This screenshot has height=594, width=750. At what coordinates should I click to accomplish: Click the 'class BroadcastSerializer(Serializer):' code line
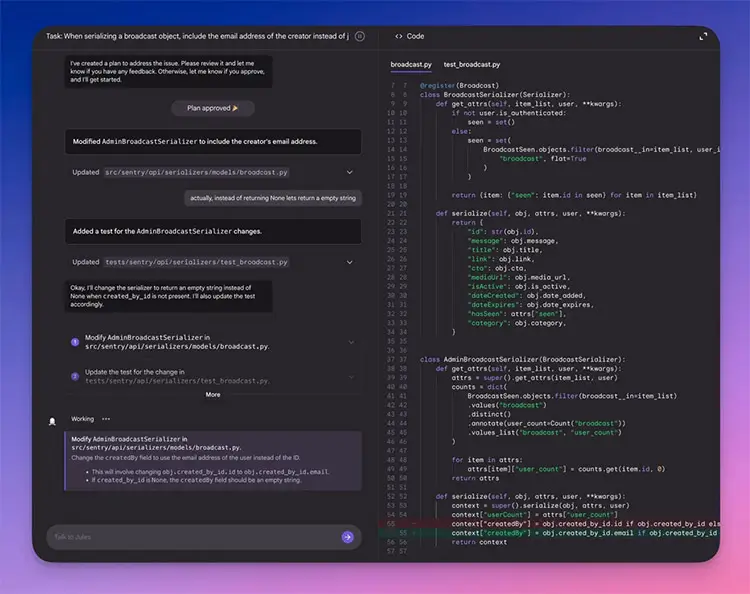tap(495, 95)
